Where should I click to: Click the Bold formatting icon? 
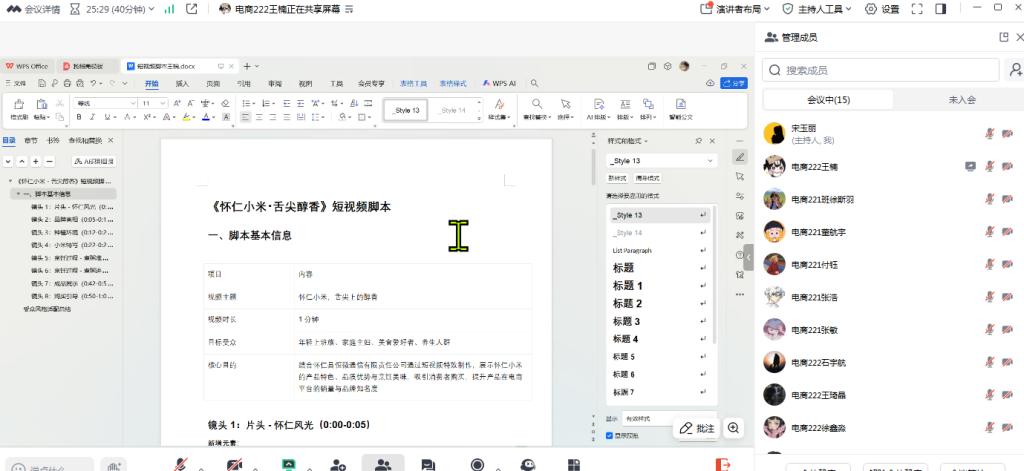[x=79, y=117]
